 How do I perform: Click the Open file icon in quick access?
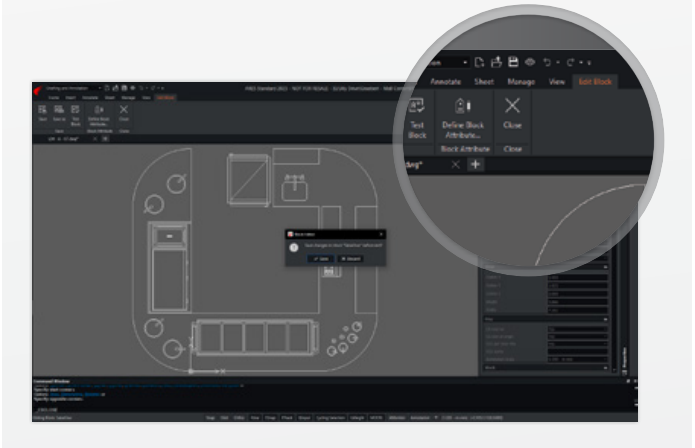496,62
